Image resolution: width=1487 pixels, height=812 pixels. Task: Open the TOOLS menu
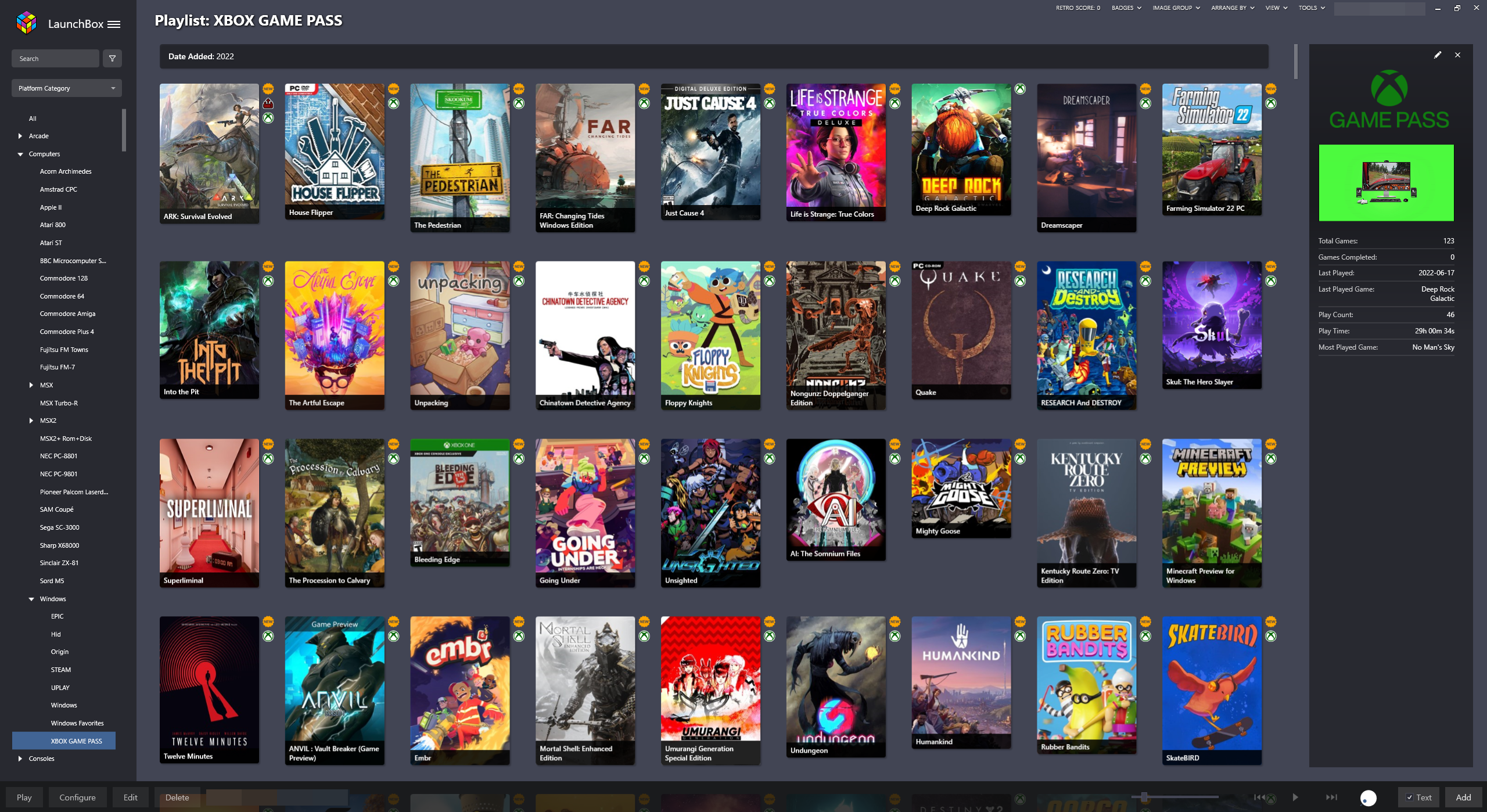click(1312, 8)
